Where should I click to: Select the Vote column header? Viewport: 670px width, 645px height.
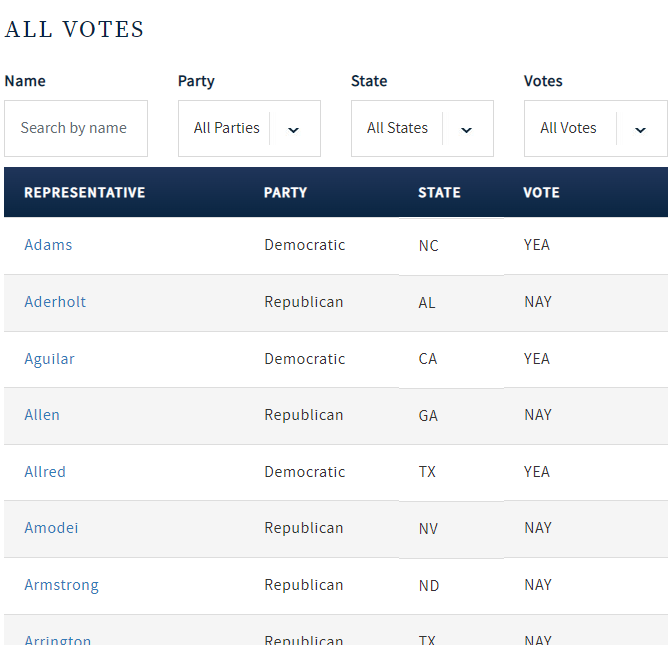click(541, 192)
